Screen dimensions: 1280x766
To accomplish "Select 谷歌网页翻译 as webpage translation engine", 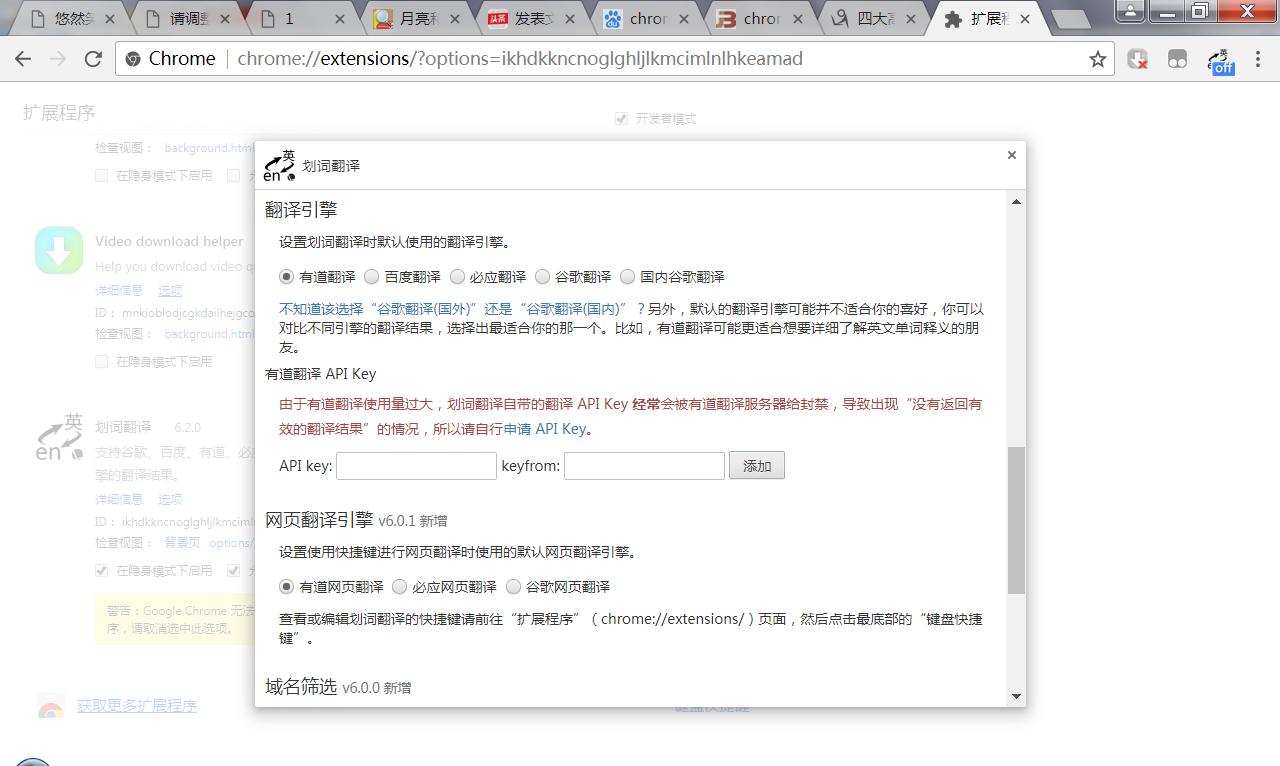I will click(x=513, y=587).
